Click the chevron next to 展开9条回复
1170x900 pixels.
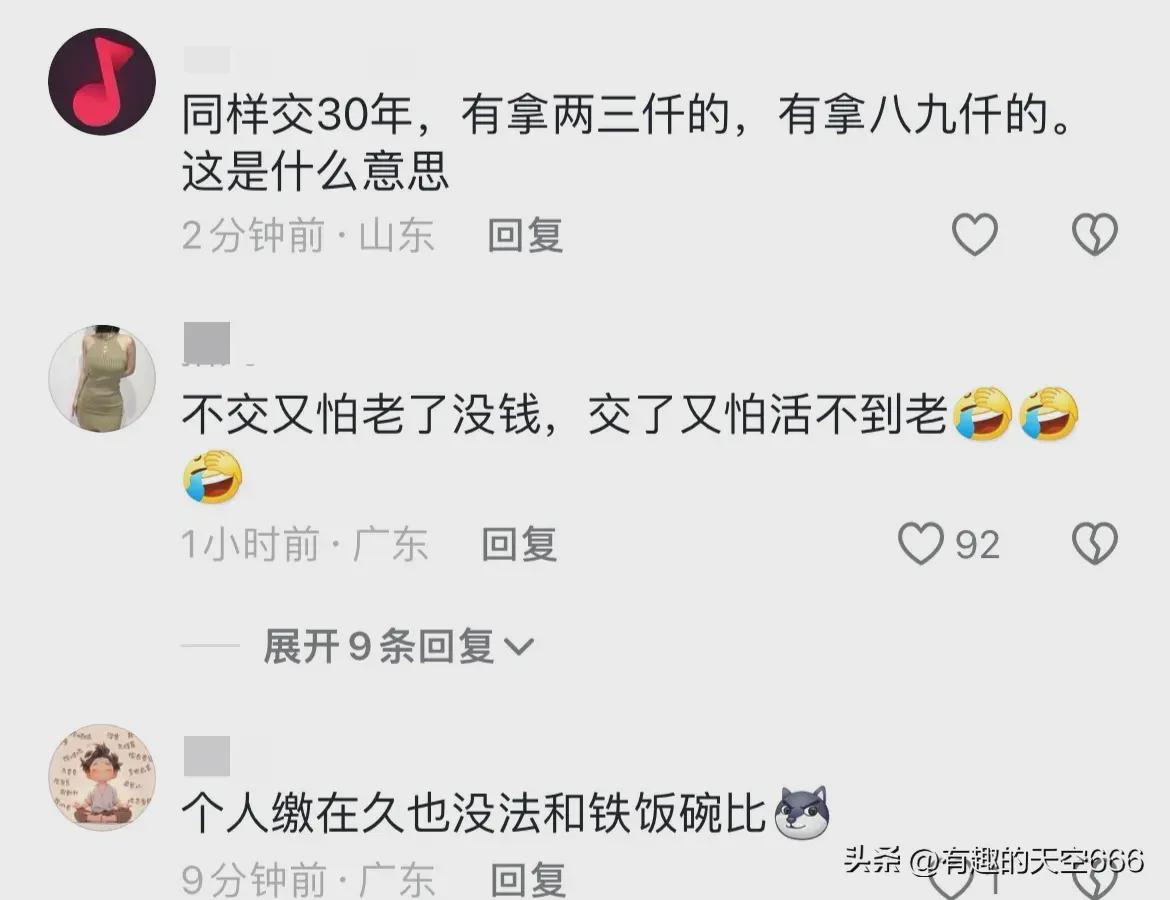coord(519,646)
